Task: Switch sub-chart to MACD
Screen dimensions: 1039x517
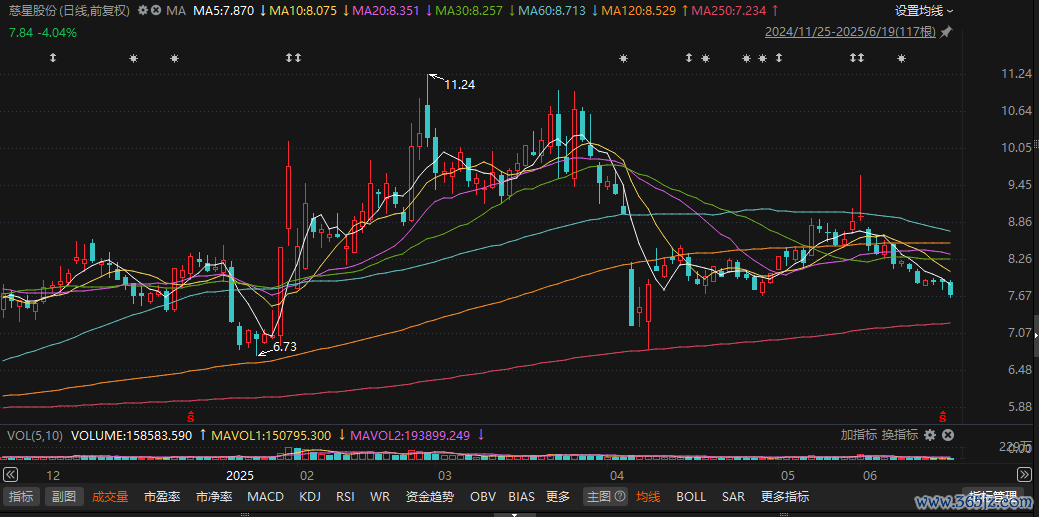Action: [x=265, y=496]
